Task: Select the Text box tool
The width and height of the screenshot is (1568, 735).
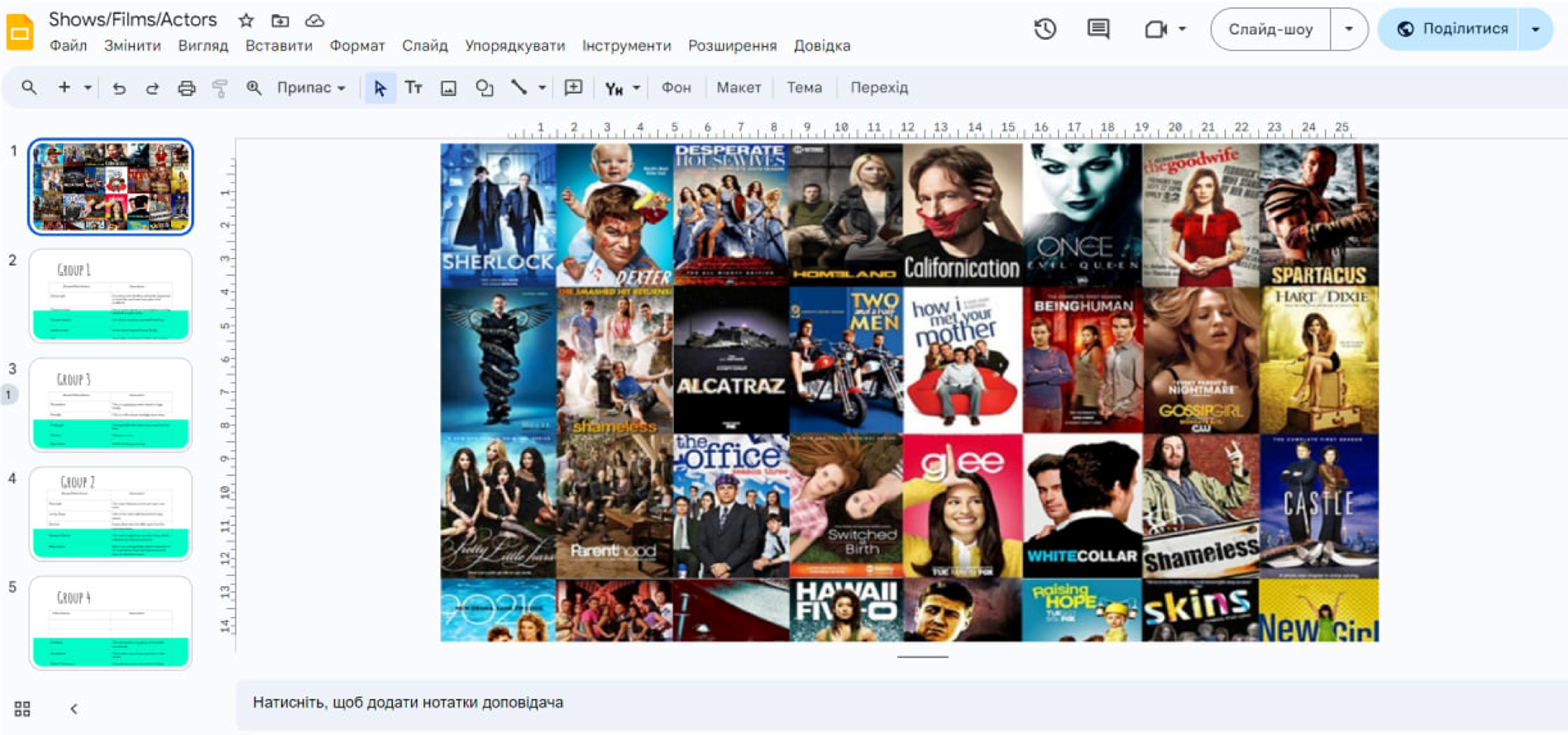Action: pyautogui.click(x=414, y=88)
